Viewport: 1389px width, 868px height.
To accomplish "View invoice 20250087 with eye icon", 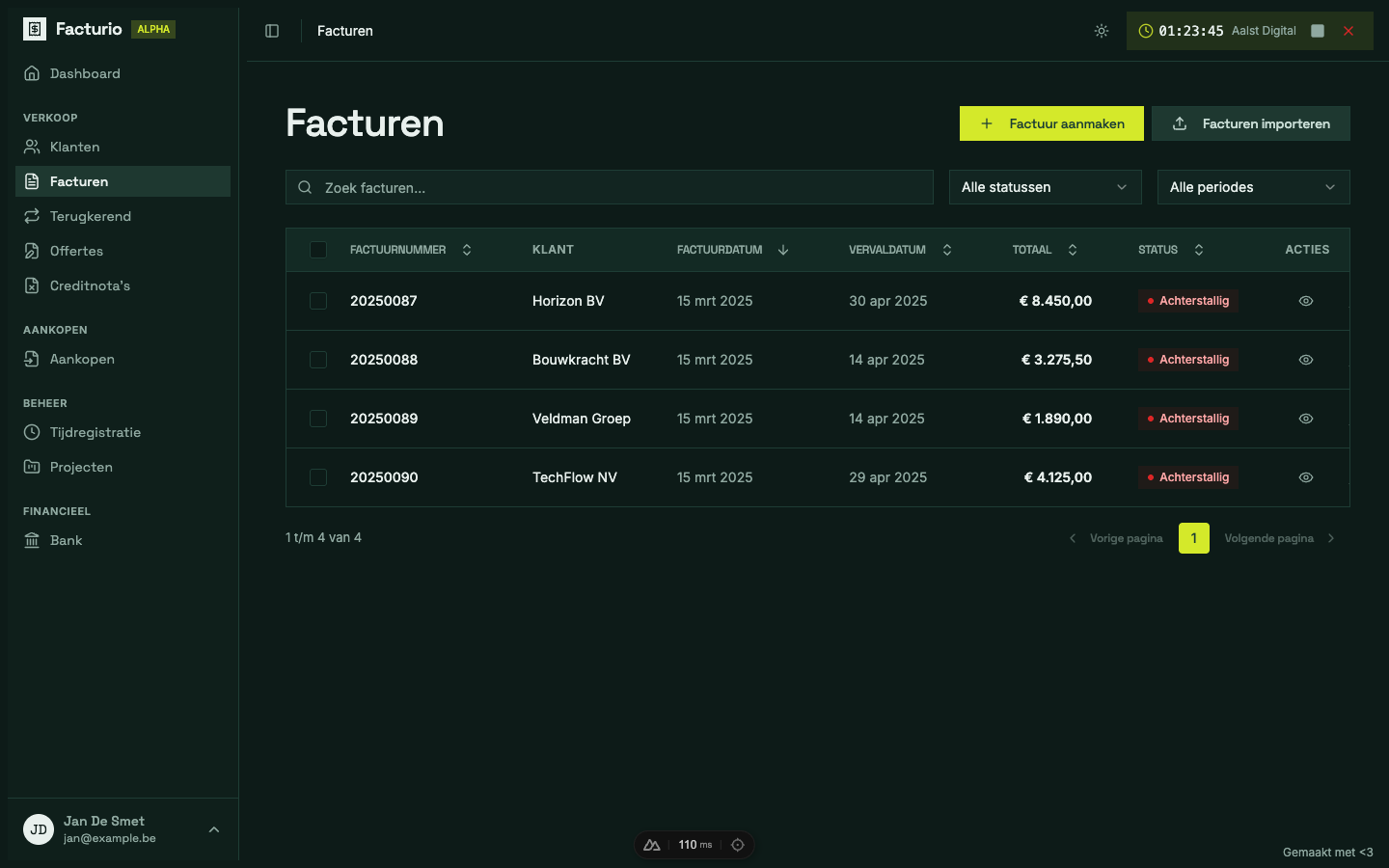I will coord(1306,301).
